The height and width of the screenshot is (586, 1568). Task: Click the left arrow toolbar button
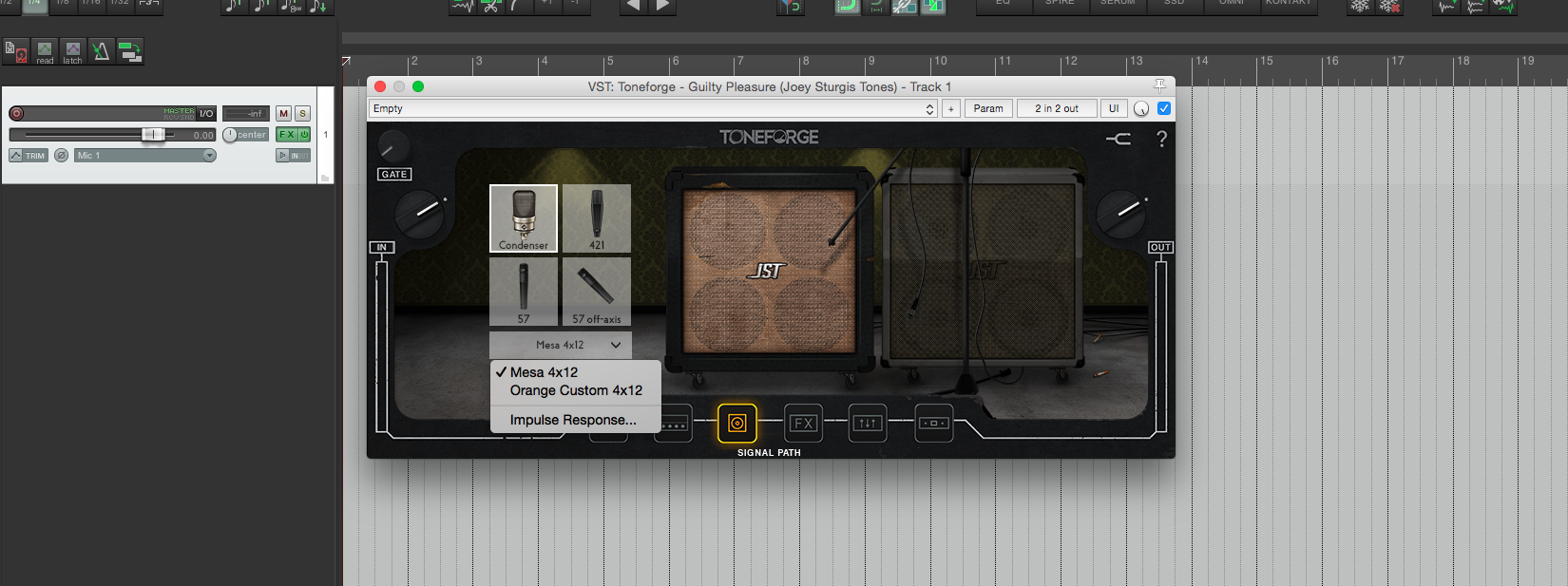tap(633, 6)
